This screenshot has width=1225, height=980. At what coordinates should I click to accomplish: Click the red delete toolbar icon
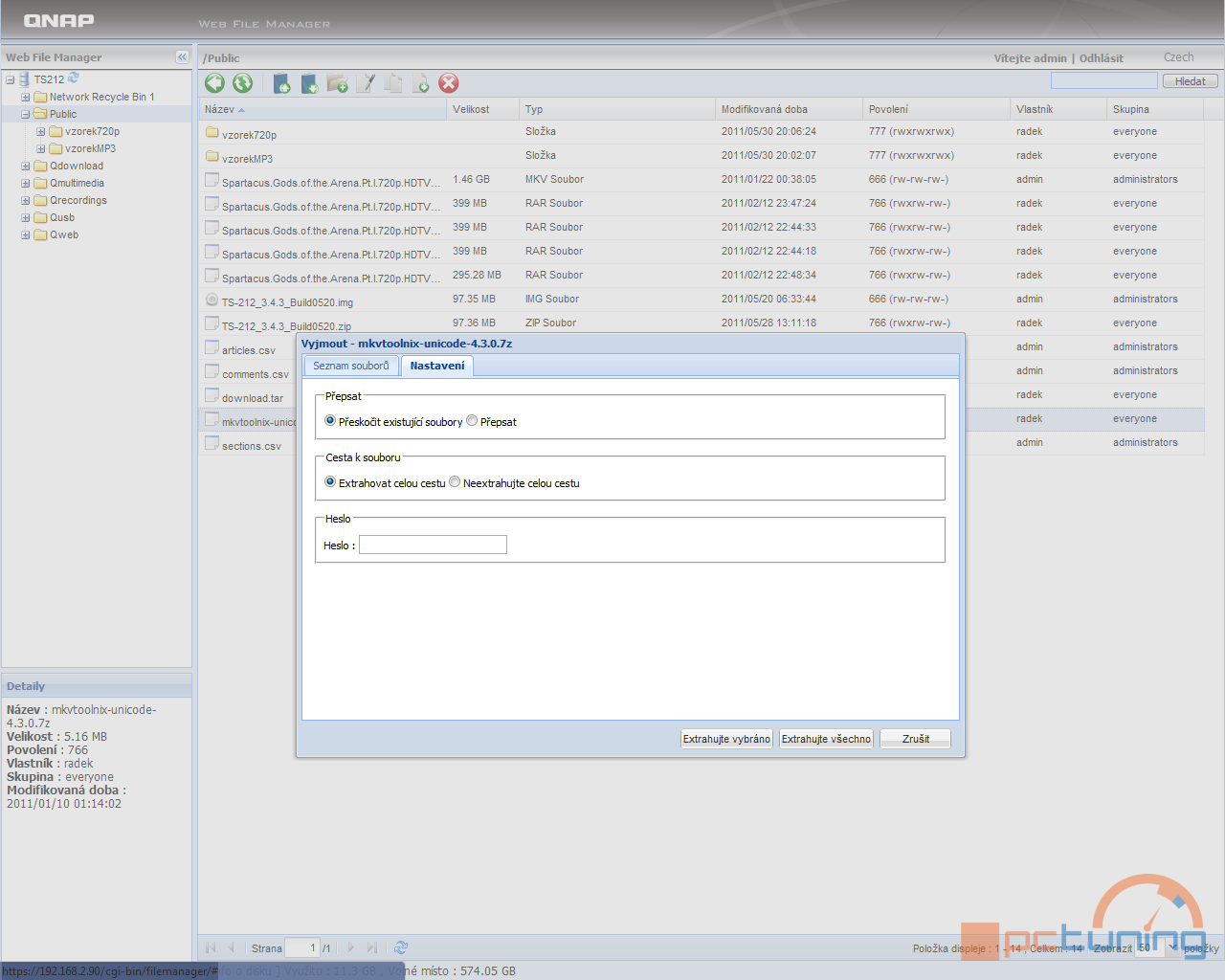(449, 83)
